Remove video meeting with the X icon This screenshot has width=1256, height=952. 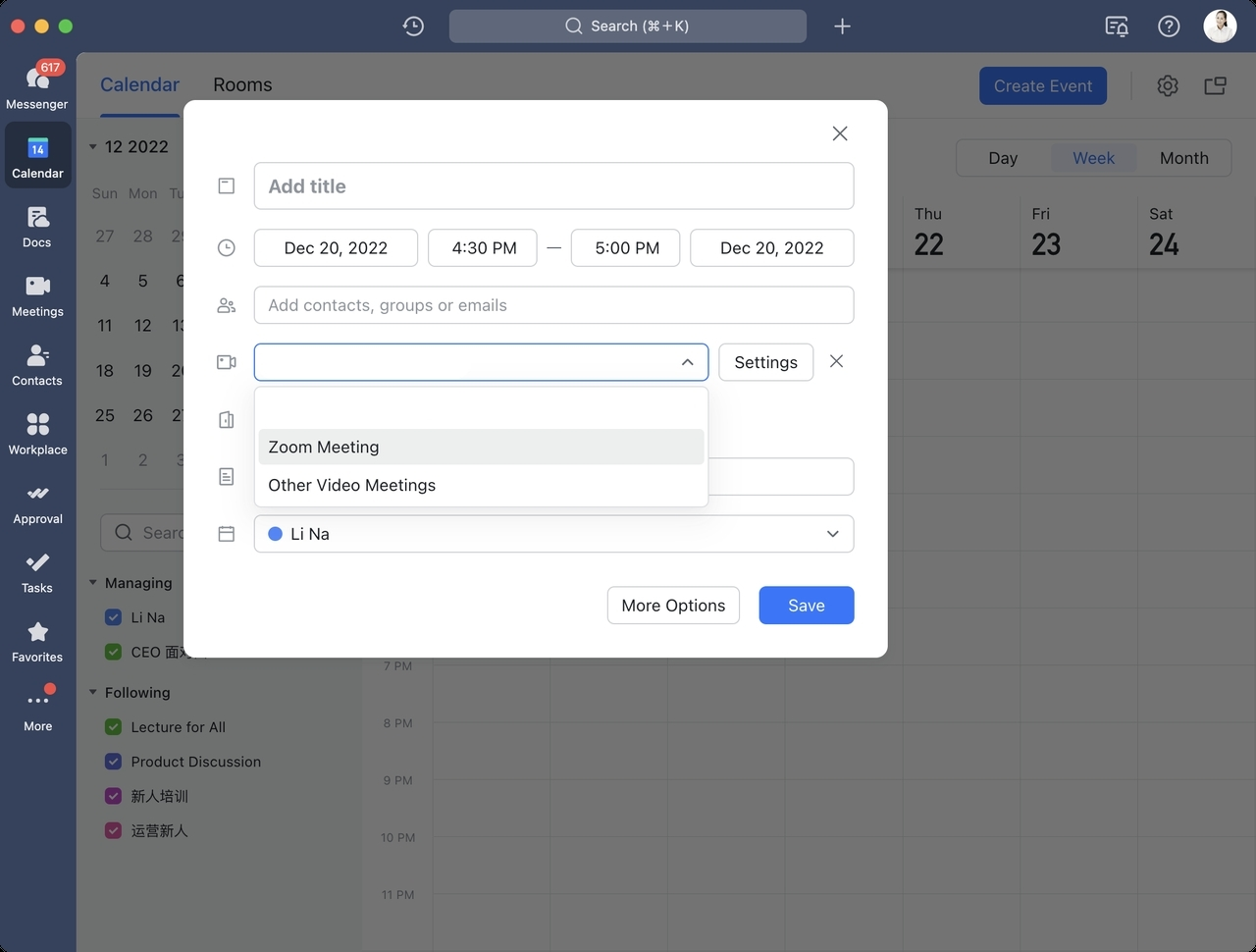pyautogui.click(x=836, y=361)
